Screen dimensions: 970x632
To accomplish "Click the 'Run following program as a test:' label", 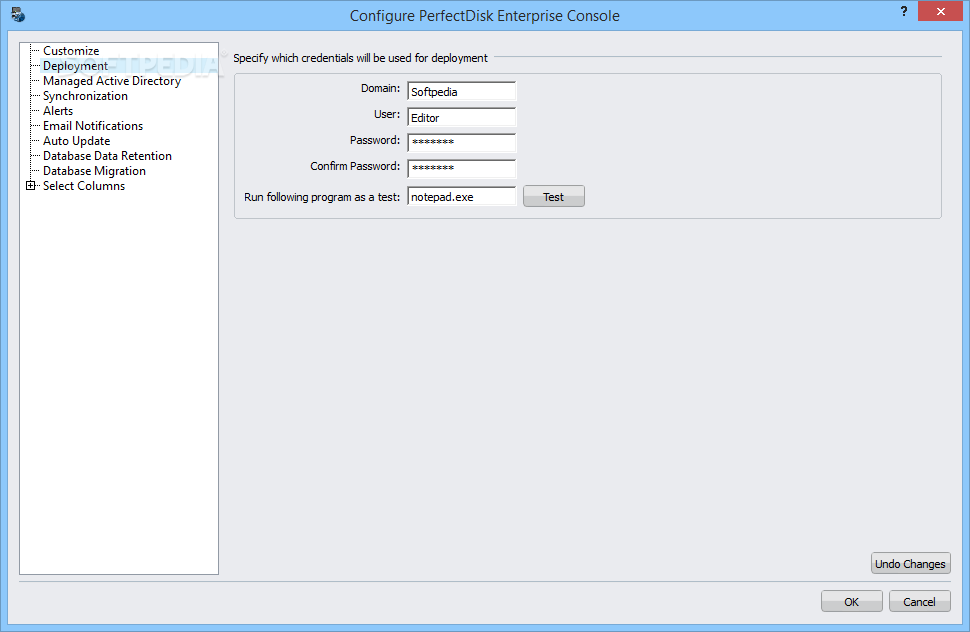I will pos(322,197).
